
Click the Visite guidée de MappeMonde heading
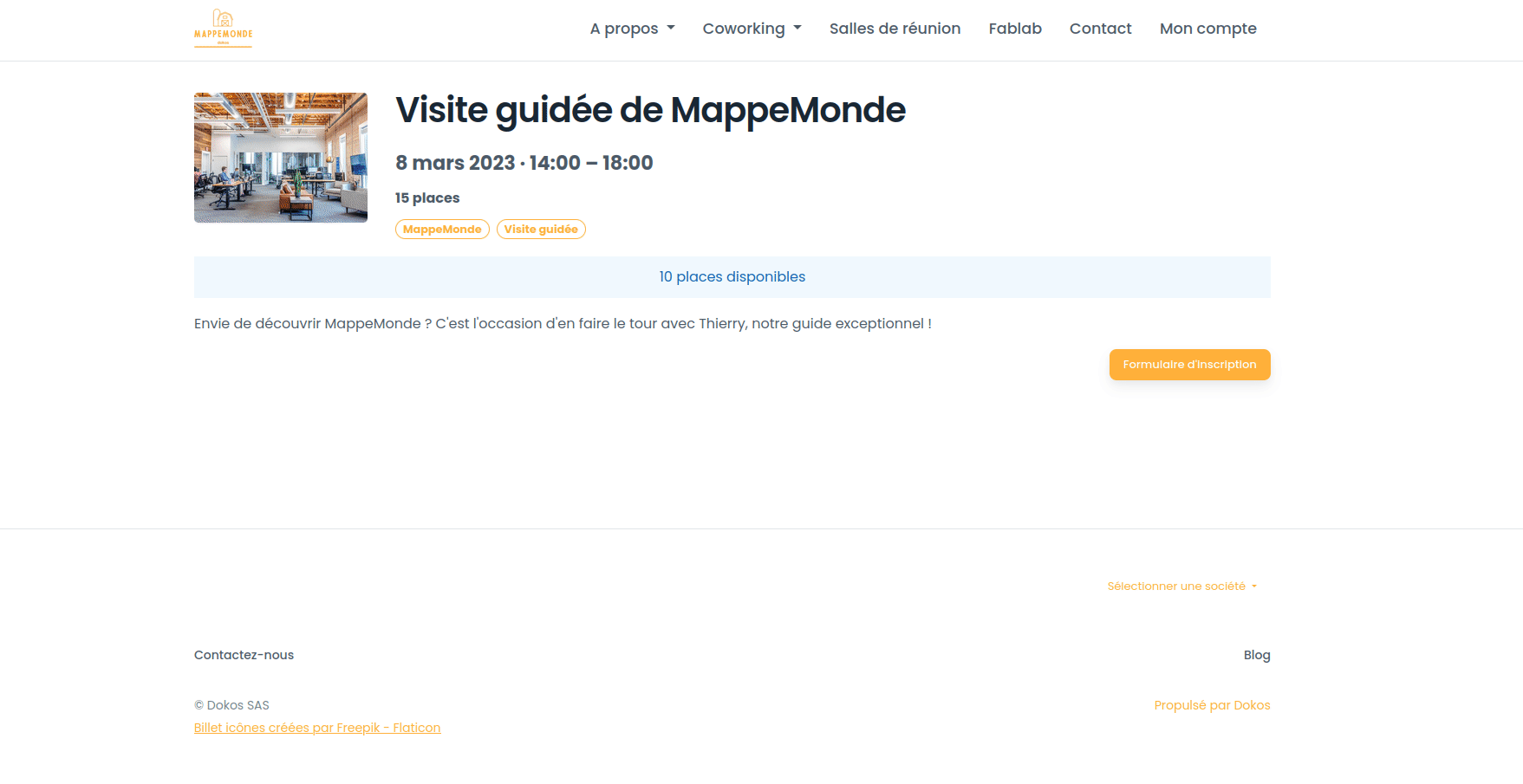(x=650, y=111)
